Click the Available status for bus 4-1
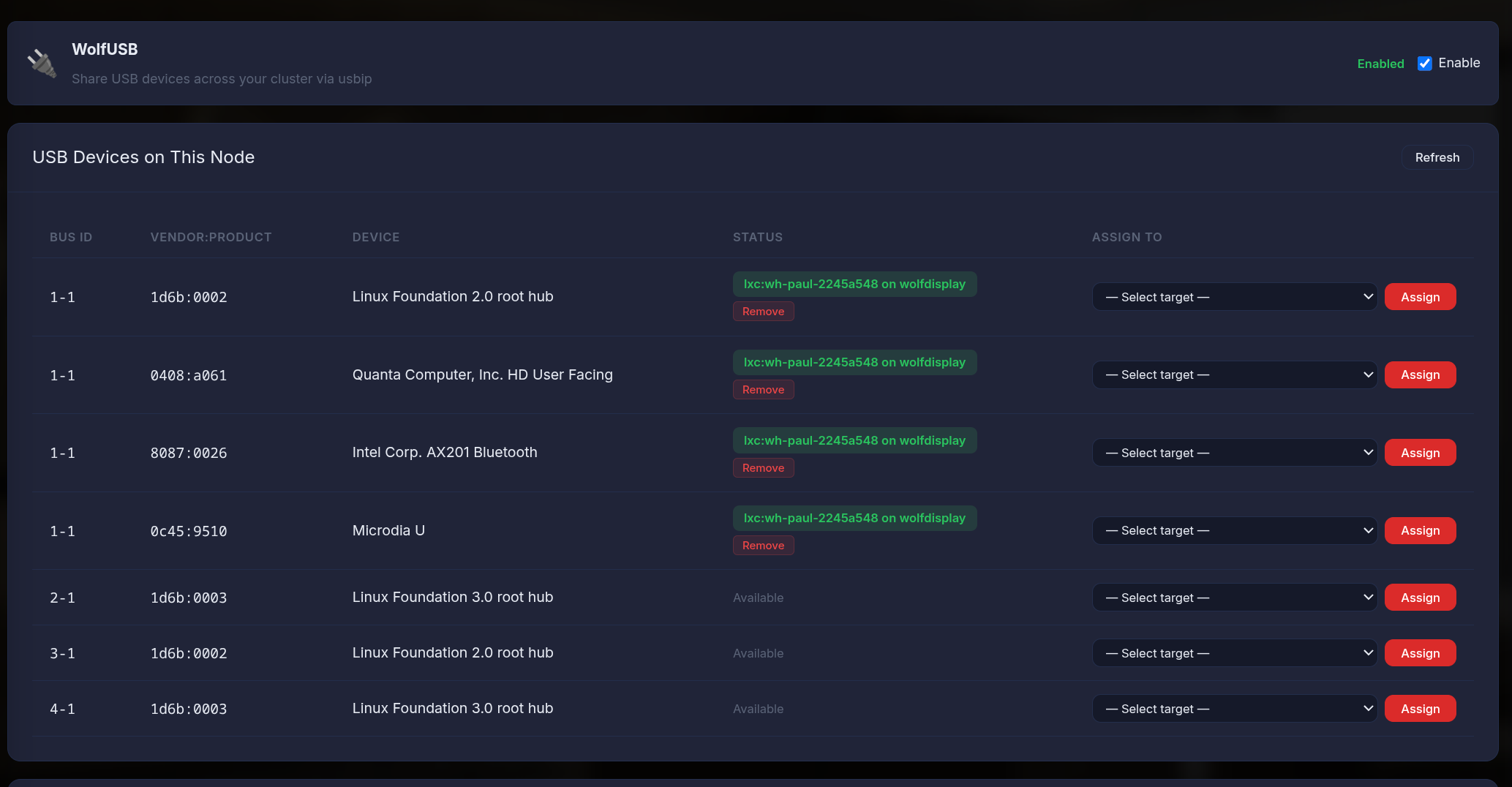This screenshot has height=787, width=1512. (758, 709)
